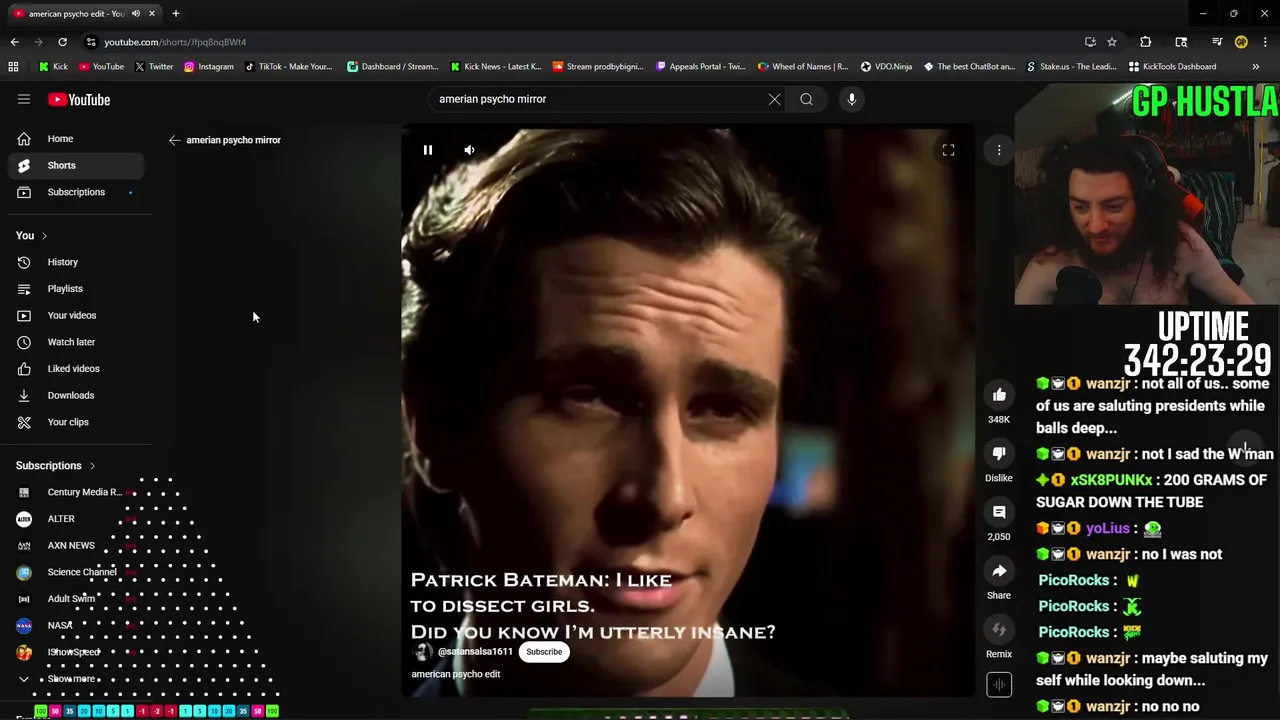Open Playlists in the sidebar
This screenshot has width=1280, height=720.
click(75, 289)
